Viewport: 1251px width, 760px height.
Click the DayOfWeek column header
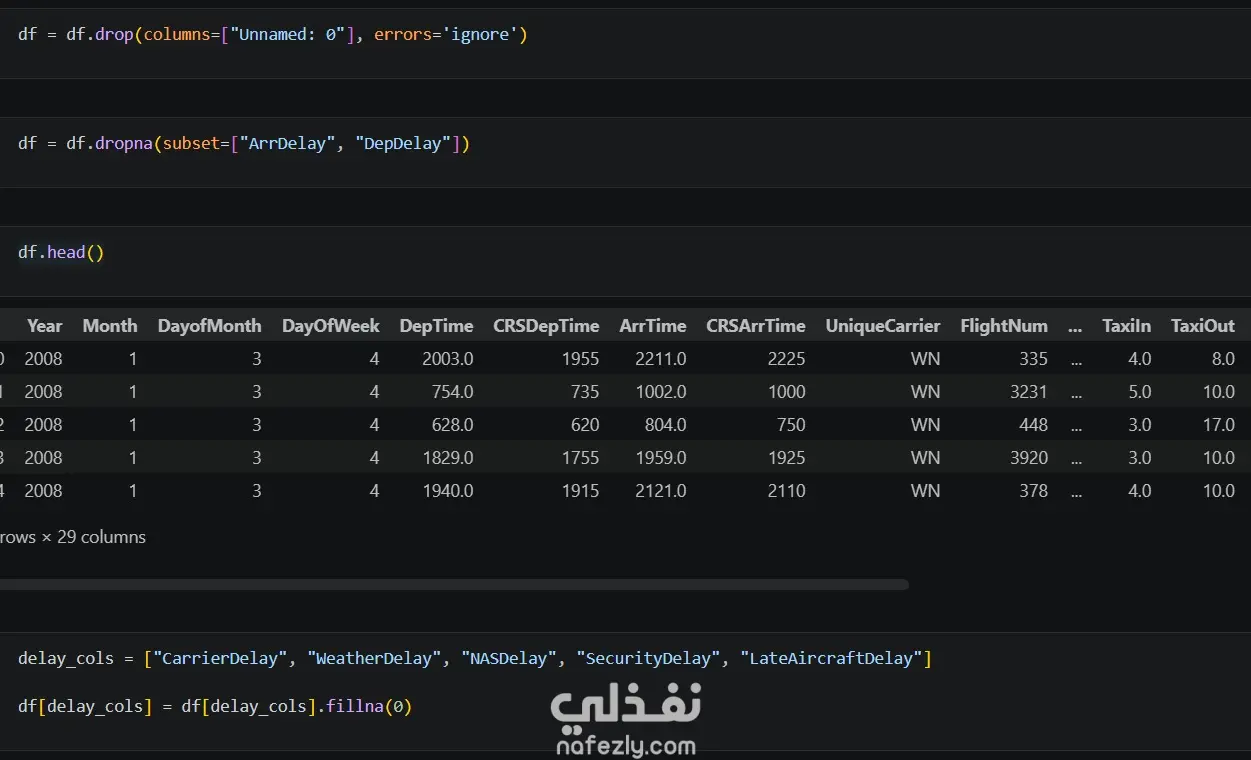coord(330,326)
